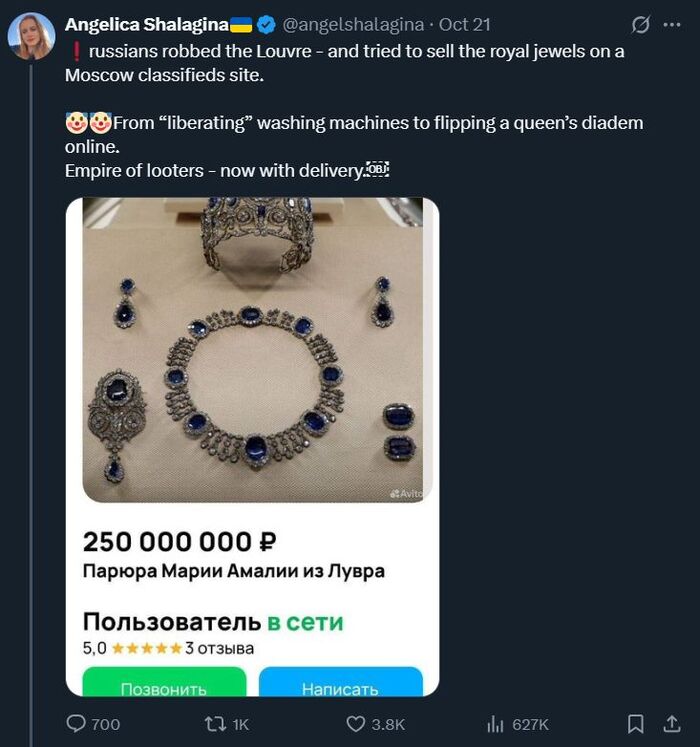Click the Angelica Shalagina display name

tap(146, 24)
